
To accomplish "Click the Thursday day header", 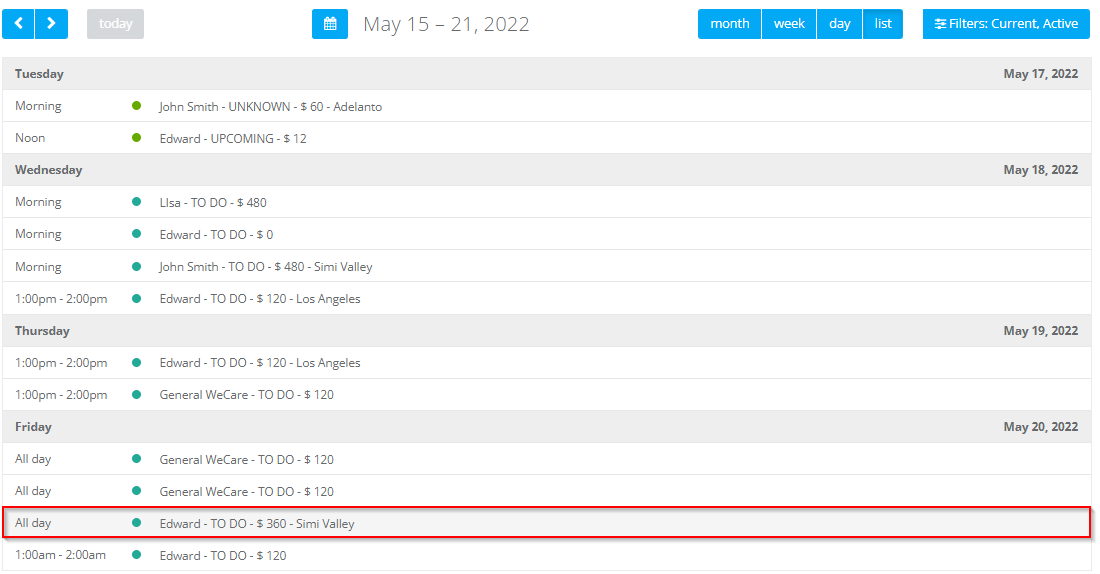I will pos(42,331).
